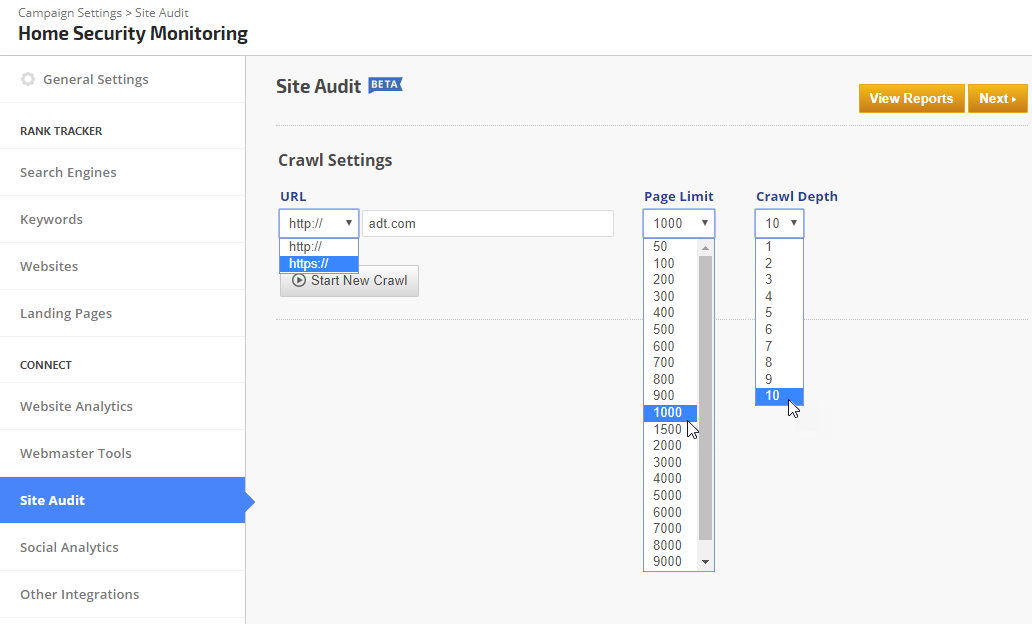1032x624 pixels.
Task: Click the BETA badge beside Site Audit
Action: (x=385, y=85)
